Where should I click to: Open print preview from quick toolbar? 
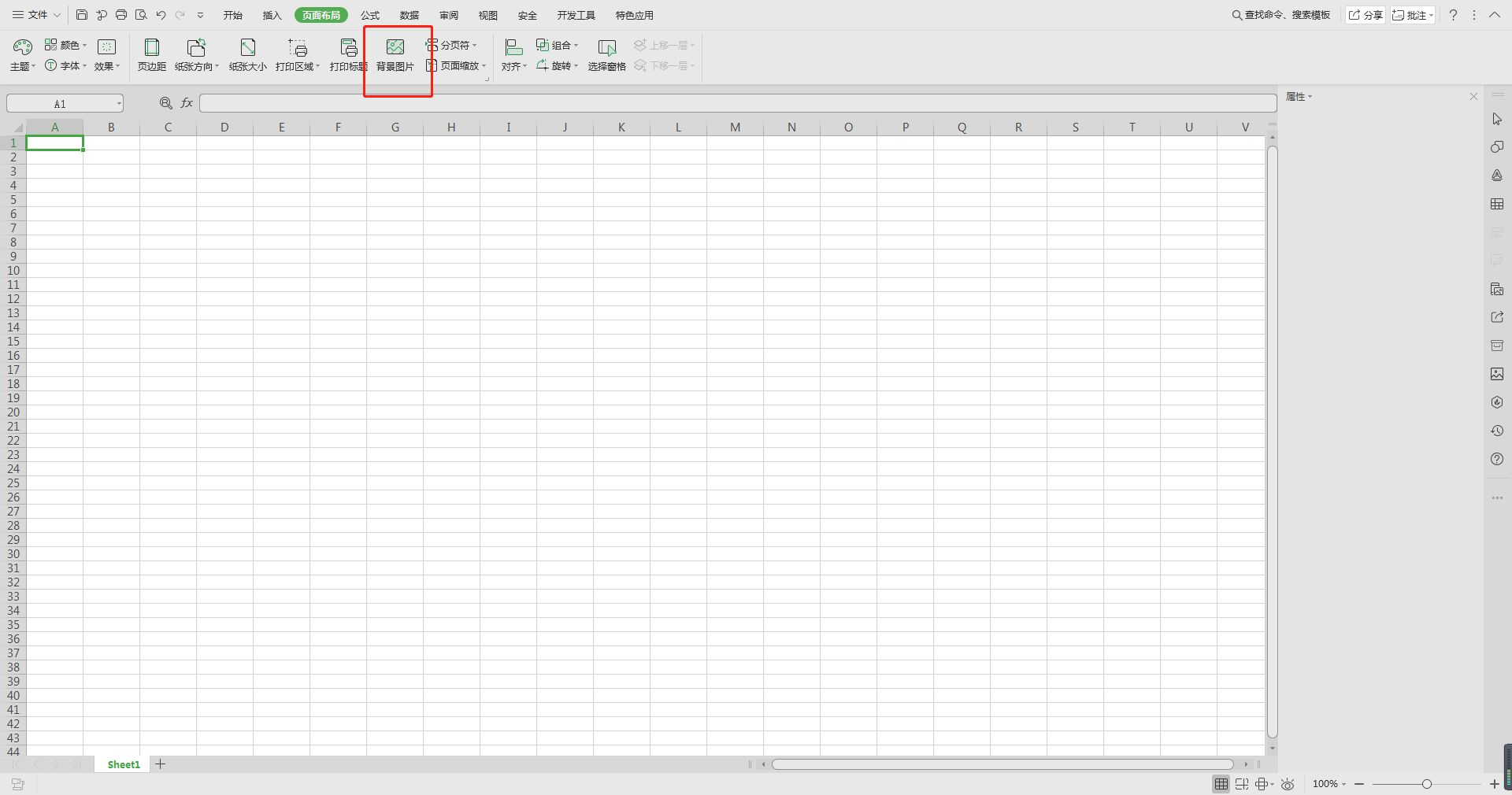pos(141,15)
